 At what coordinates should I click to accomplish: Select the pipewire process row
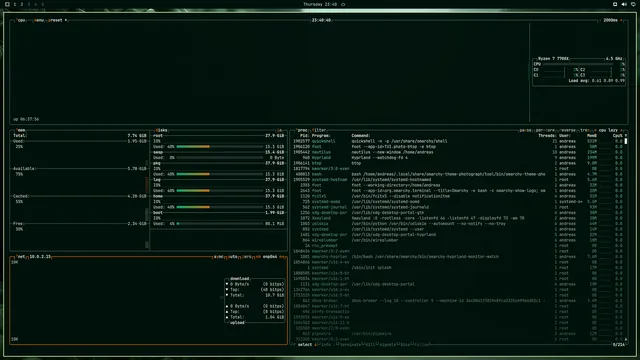pyautogui.click(x=458, y=334)
